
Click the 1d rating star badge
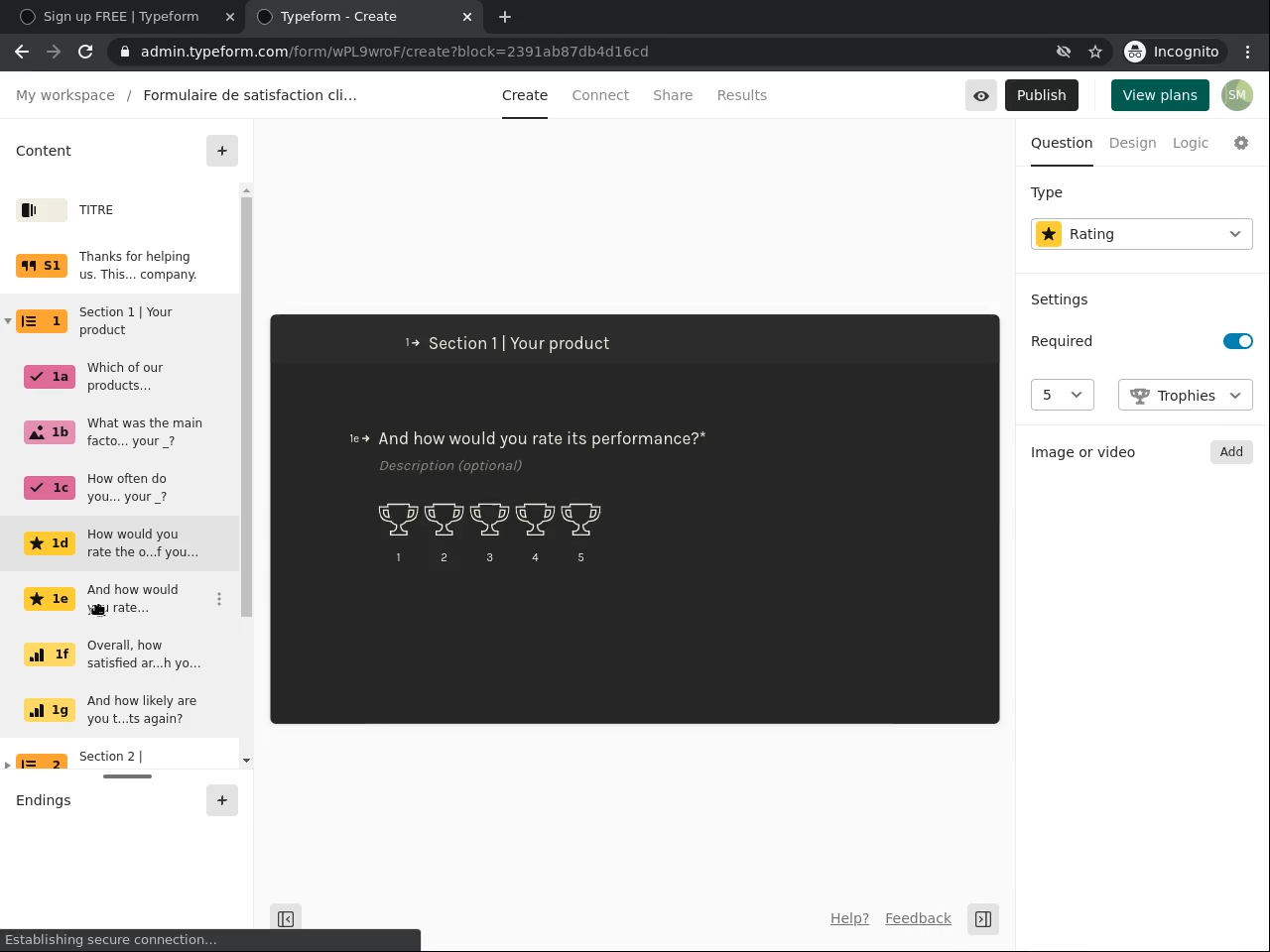tap(50, 543)
